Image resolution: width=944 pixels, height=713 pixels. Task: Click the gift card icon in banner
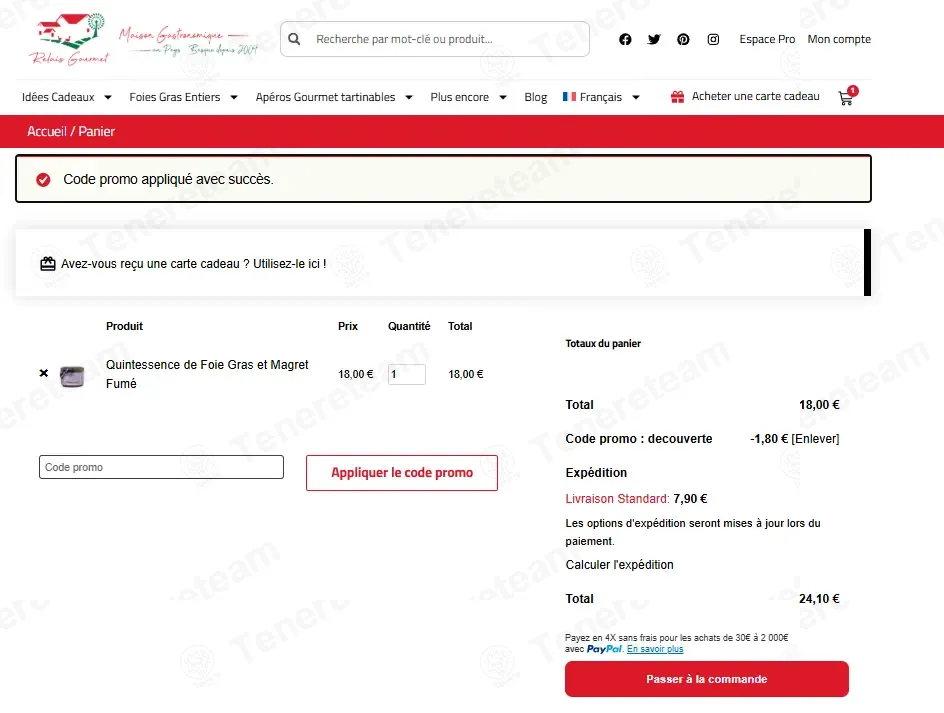[48, 264]
